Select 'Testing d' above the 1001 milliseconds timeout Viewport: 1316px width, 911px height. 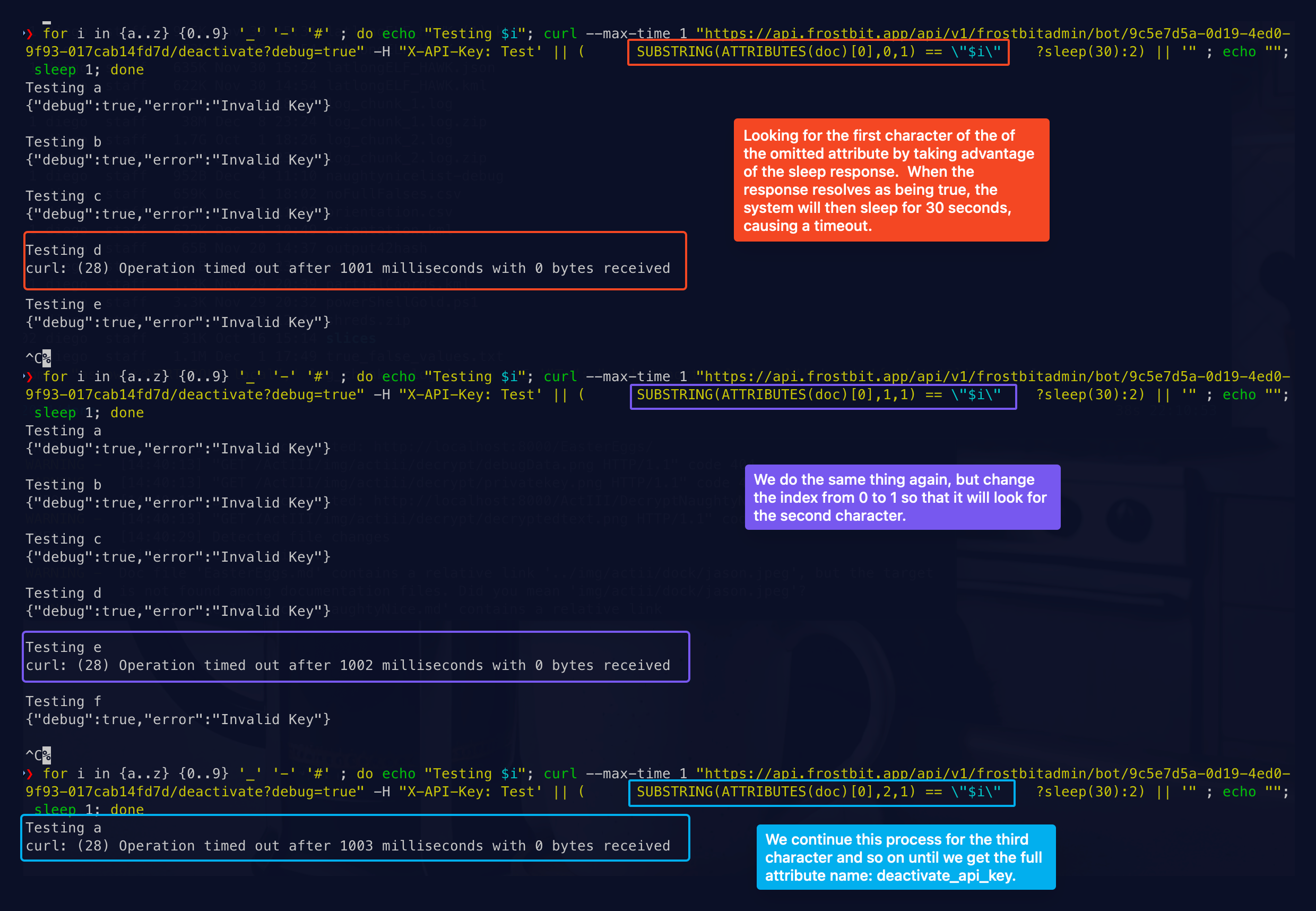click(63, 251)
